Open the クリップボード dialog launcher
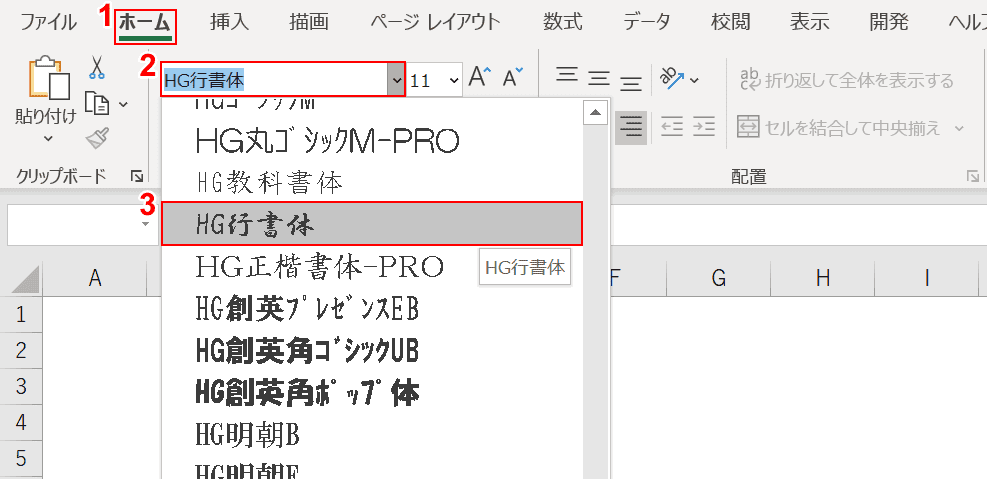 [x=138, y=176]
